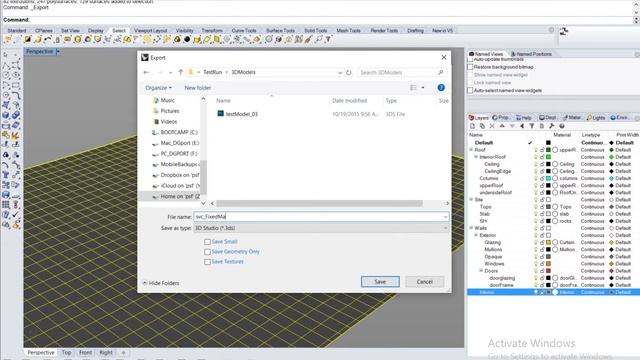Click the New Sublayer icon in Layers panel
Image resolution: width=640 pixels, height=360 pixels.
pyautogui.click(x=482, y=126)
